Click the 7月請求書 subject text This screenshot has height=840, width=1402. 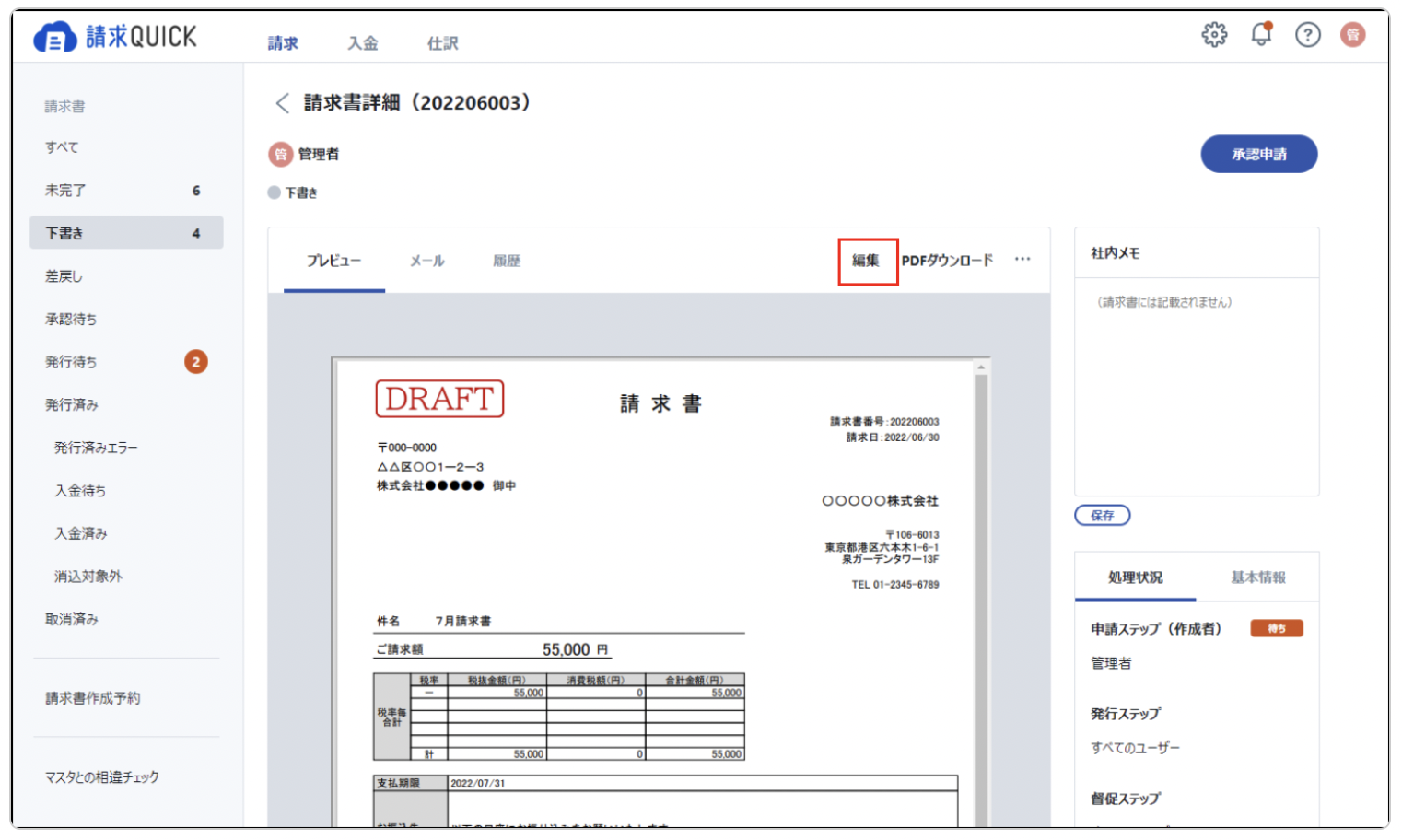pos(462,621)
